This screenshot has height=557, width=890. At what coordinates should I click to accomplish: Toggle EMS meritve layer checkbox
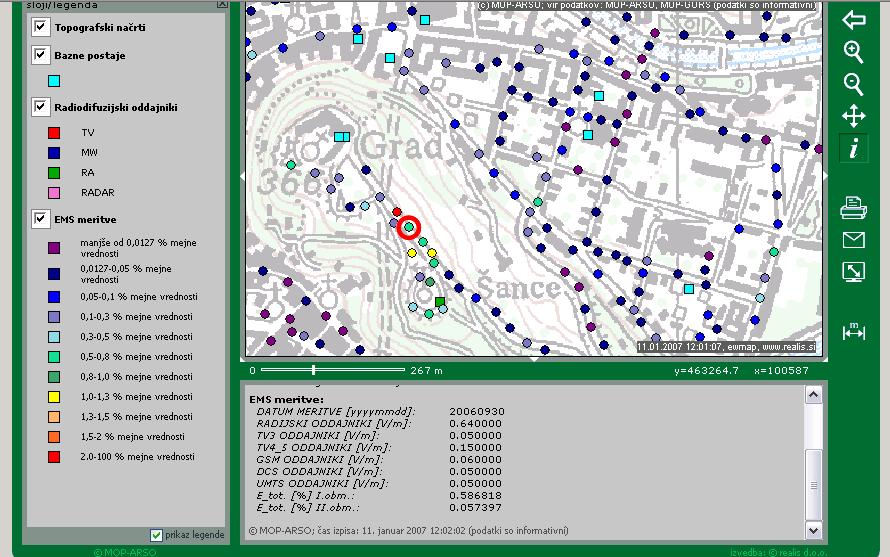click(40, 219)
